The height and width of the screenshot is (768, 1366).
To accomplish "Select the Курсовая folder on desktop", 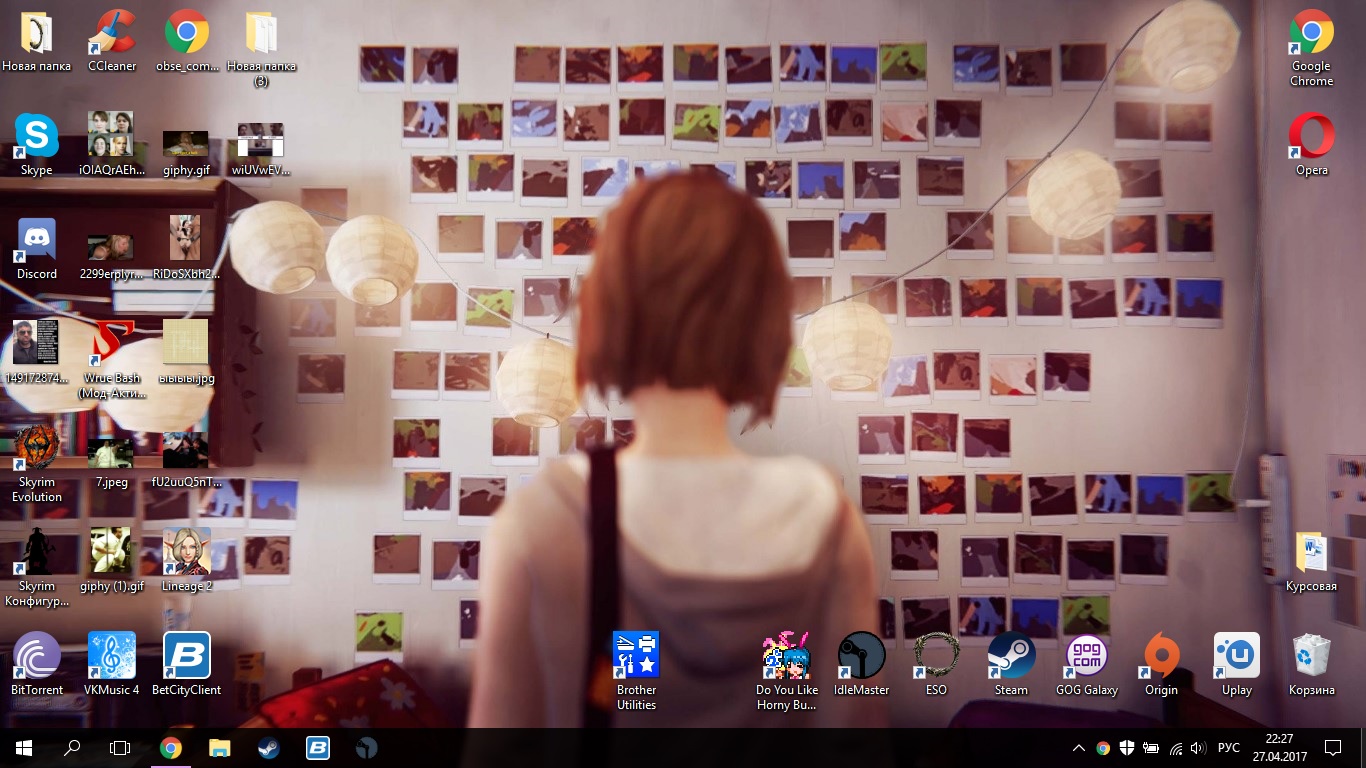I will 1312,560.
